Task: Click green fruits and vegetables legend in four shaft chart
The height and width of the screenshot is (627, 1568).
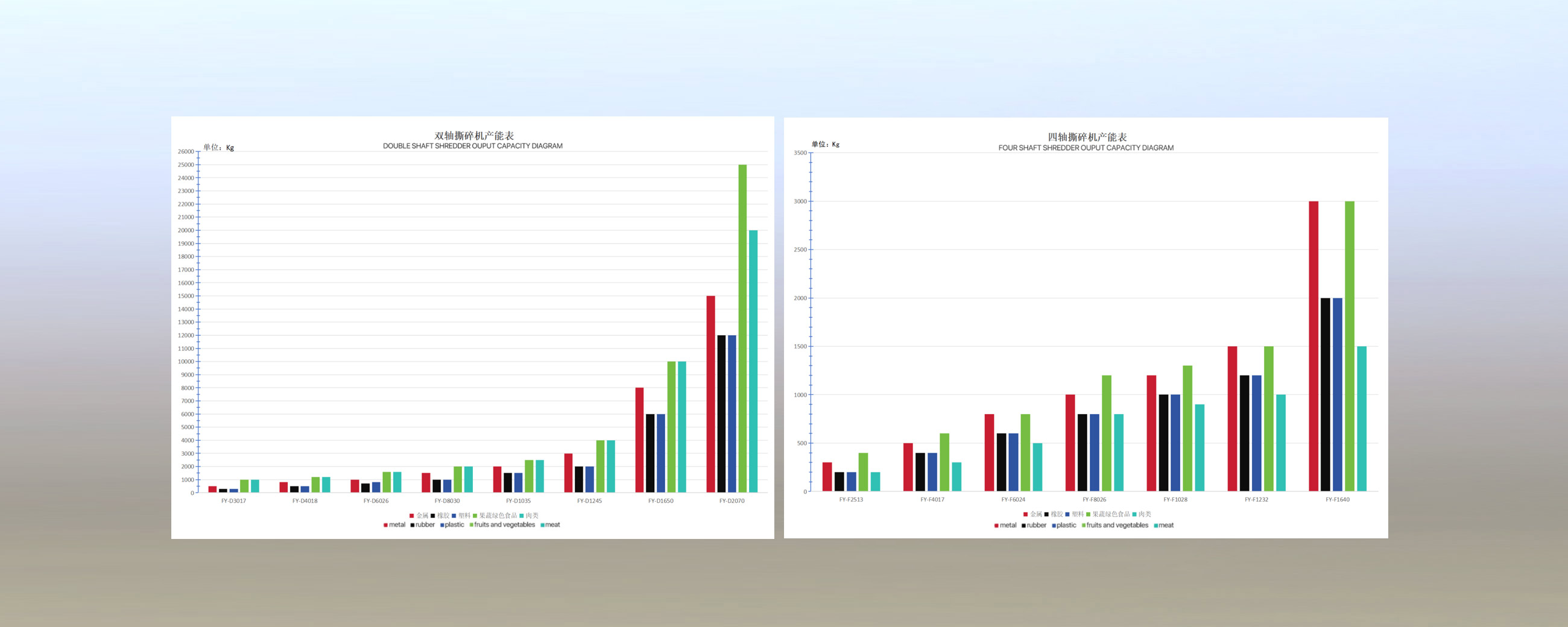Action: pos(1114,525)
